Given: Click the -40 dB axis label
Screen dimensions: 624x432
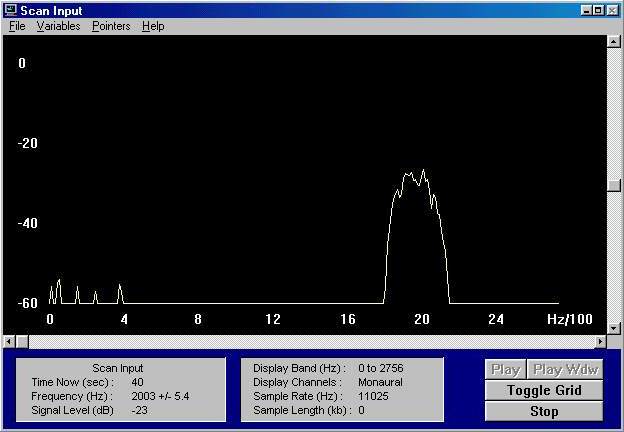Looking at the screenshot, I should pyautogui.click(x=27, y=223).
